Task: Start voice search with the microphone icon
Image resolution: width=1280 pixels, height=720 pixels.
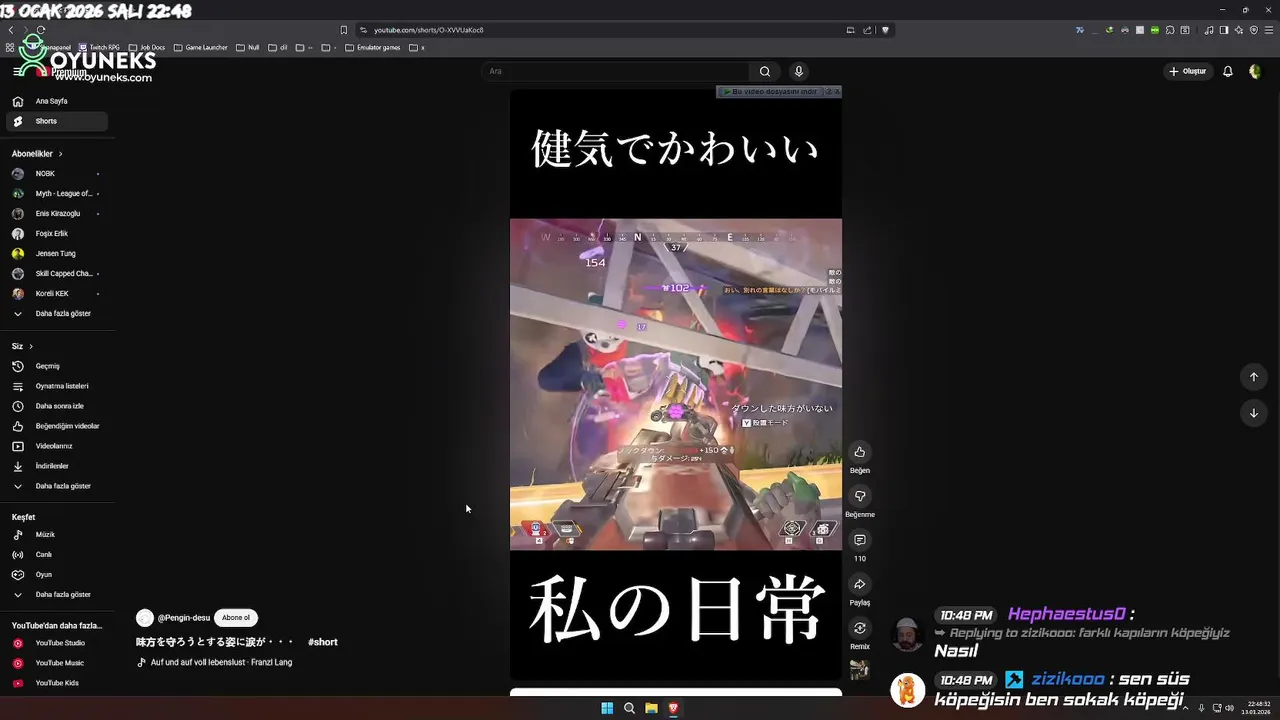Action: [798, 71]
